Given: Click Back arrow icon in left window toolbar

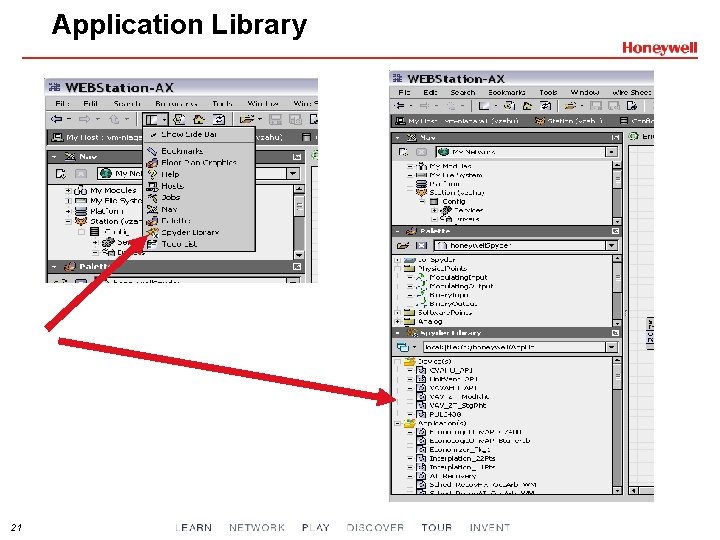Looking at the screenshot, I should point(56,119).
